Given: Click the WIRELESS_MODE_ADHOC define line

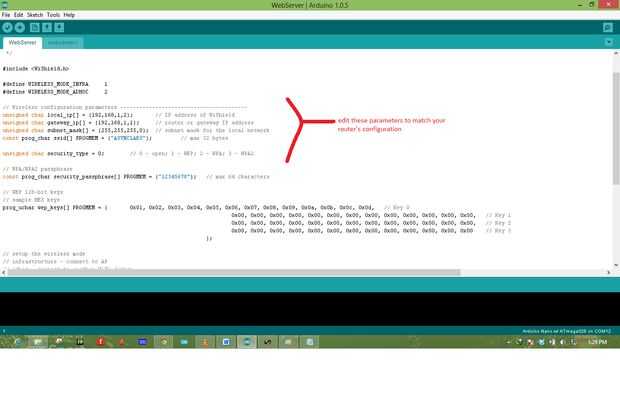Looking at the screenshot, I should click(55, 92).
